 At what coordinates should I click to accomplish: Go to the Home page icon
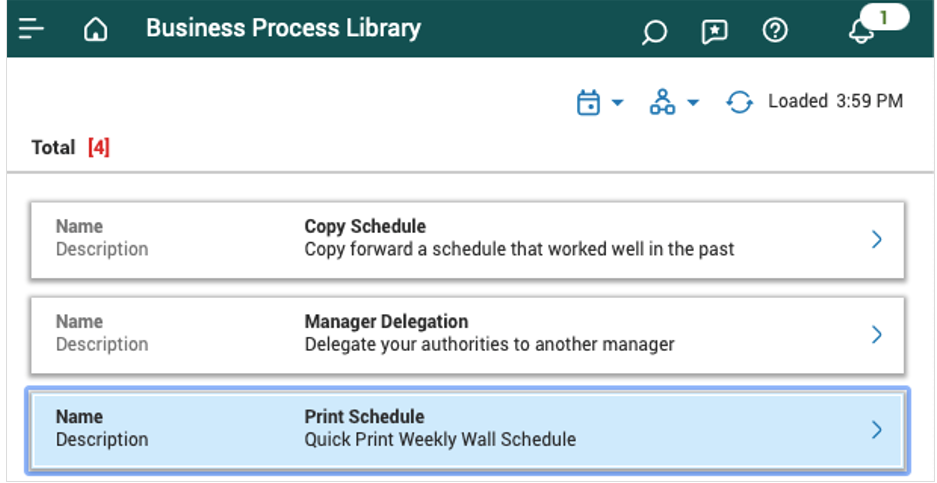point(95,30)
